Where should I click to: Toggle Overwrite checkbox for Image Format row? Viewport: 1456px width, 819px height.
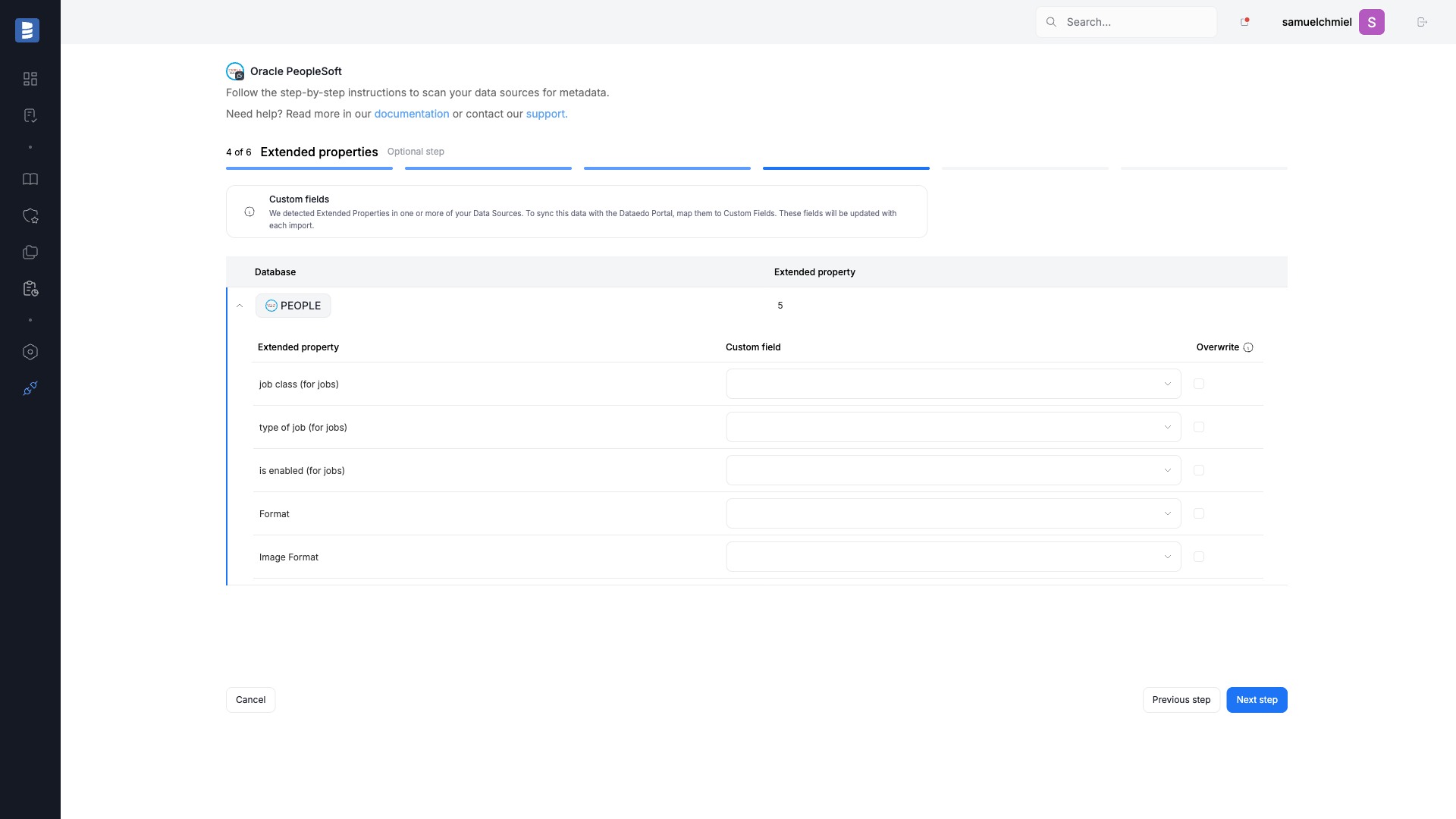click(x=1199, y=557)
